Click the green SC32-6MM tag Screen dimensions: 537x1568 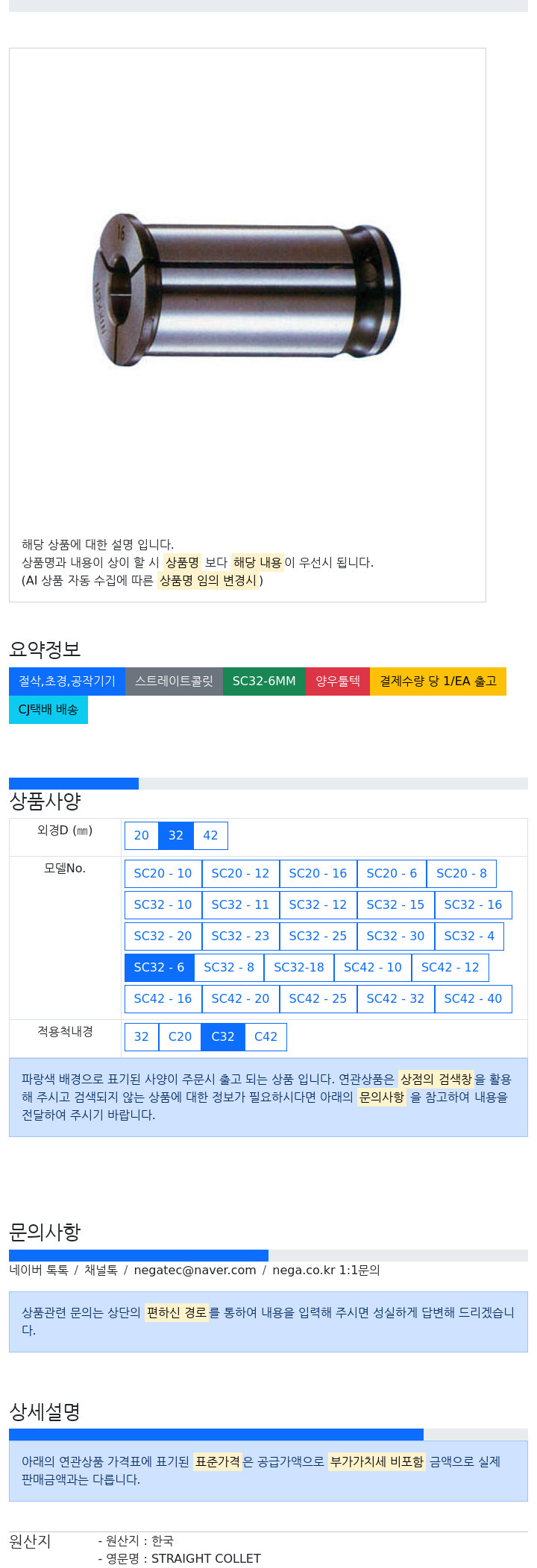tap(264, 681)
